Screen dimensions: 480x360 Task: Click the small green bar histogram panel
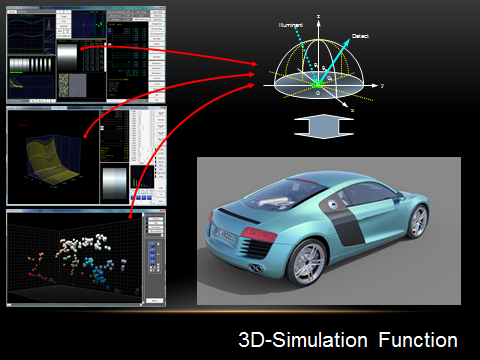(142, 177)
